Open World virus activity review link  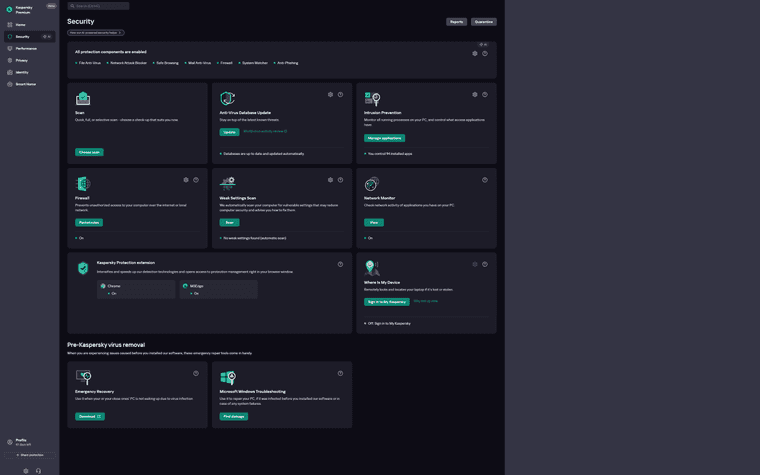pos(265,131)
